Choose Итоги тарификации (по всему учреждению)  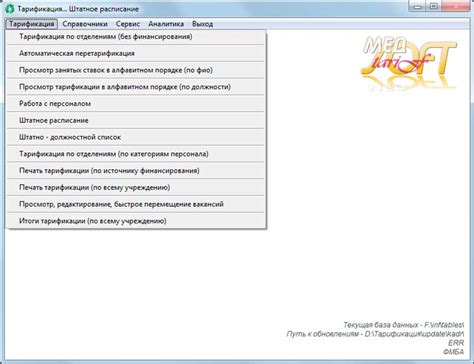(136, 221)
